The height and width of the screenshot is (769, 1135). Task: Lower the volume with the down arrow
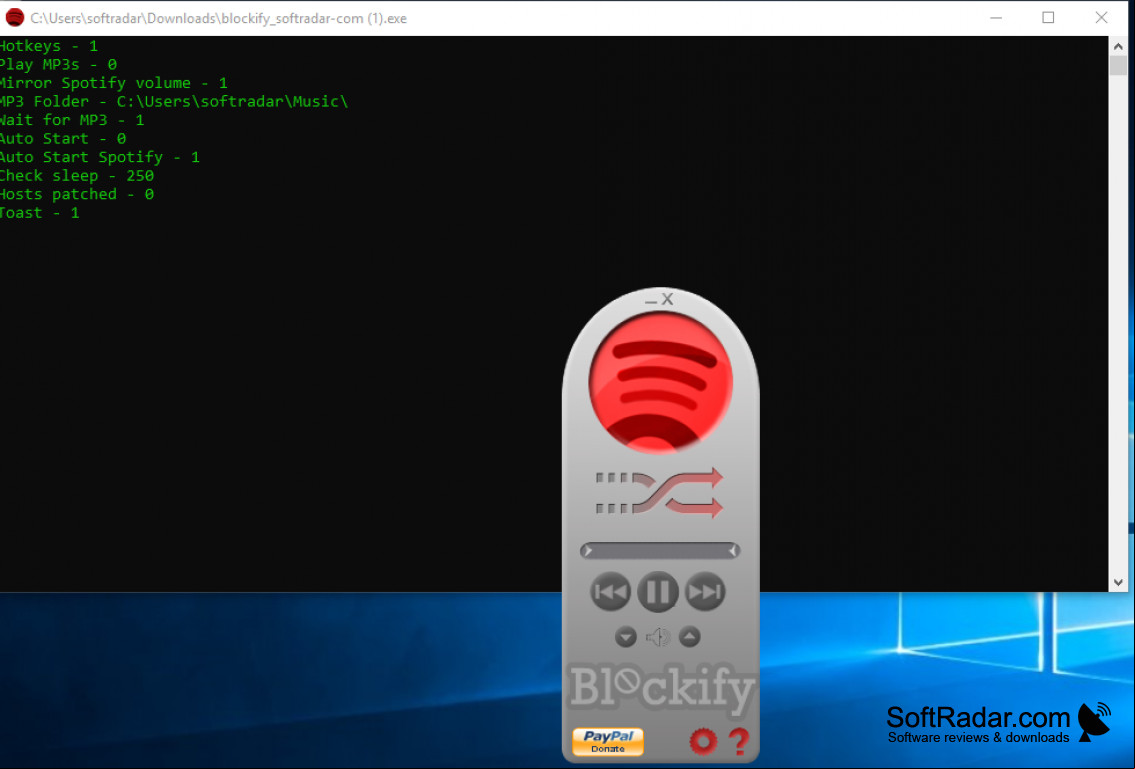tap(625, 636)
